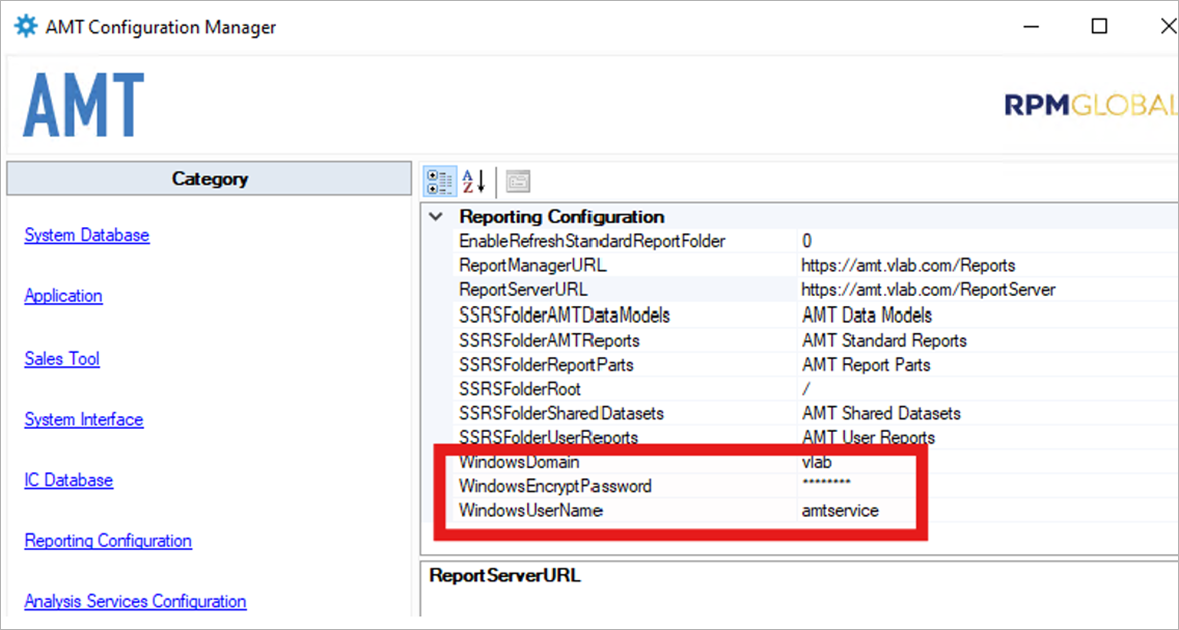Maximize the AMT Configuration Manager window

point(1099,26)
